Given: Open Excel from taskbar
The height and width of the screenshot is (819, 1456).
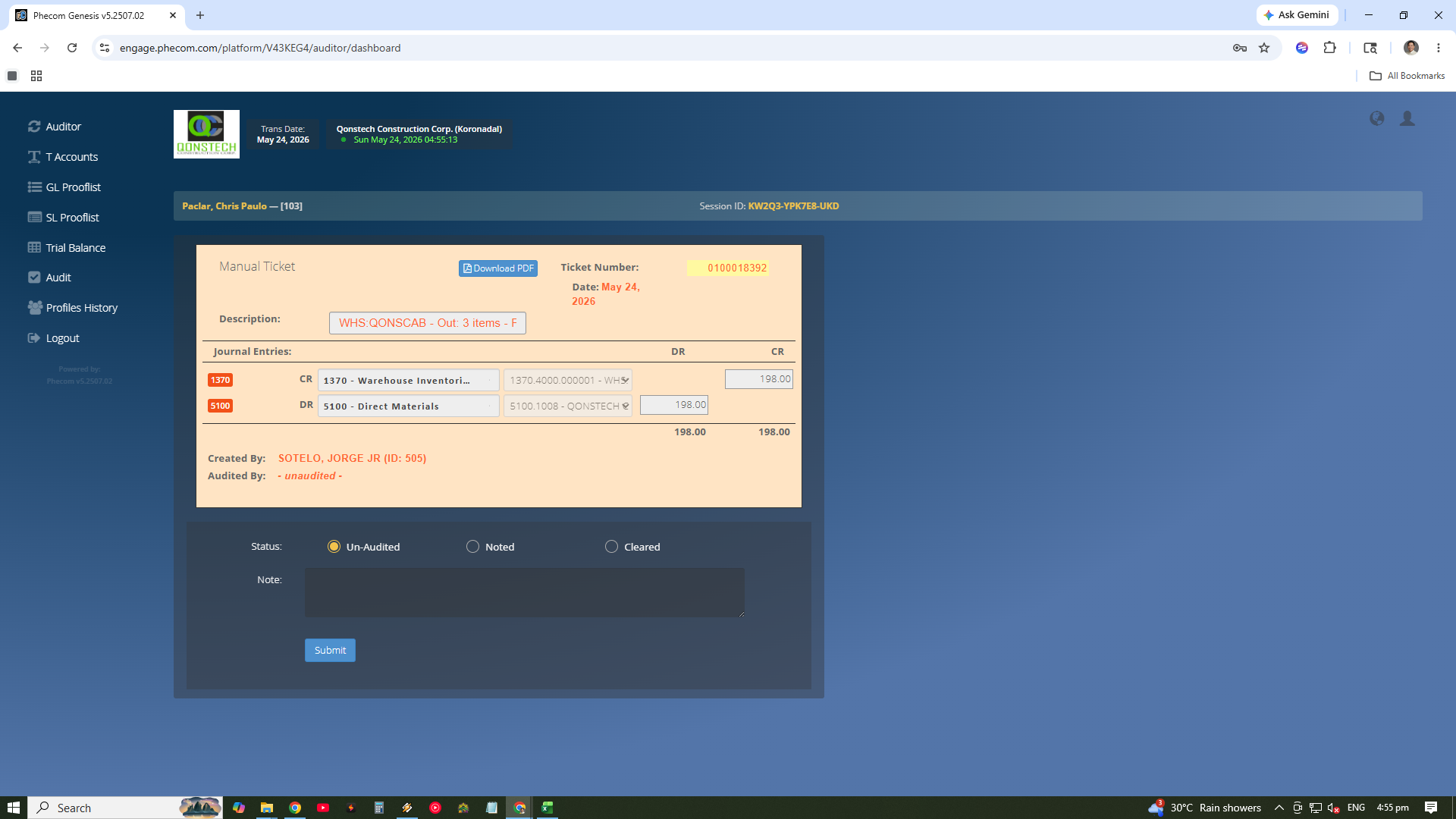Looking at the screenshot, I should [x=548, y=808].
